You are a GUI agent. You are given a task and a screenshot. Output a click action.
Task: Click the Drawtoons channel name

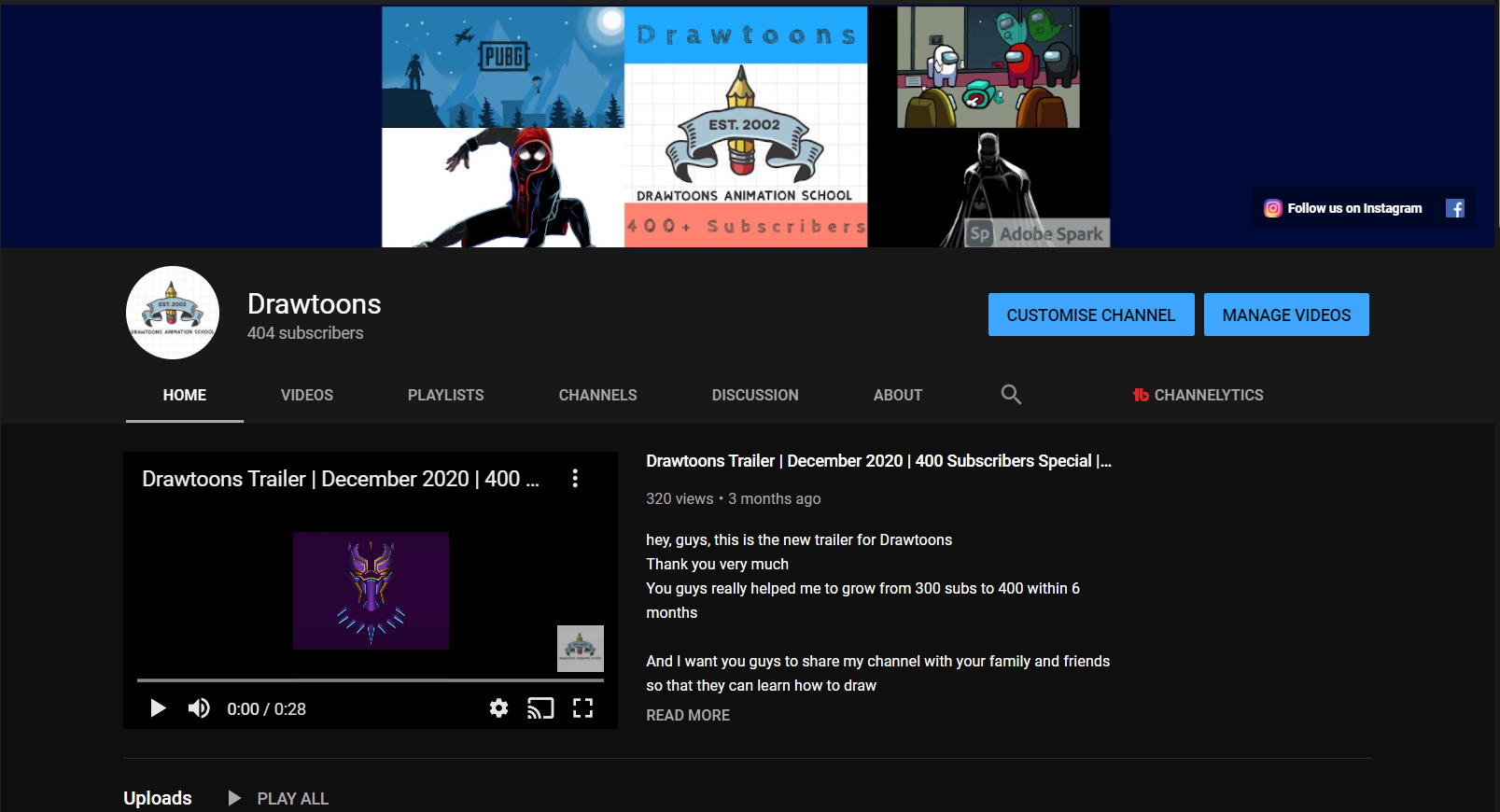click(x=315, y=304)
